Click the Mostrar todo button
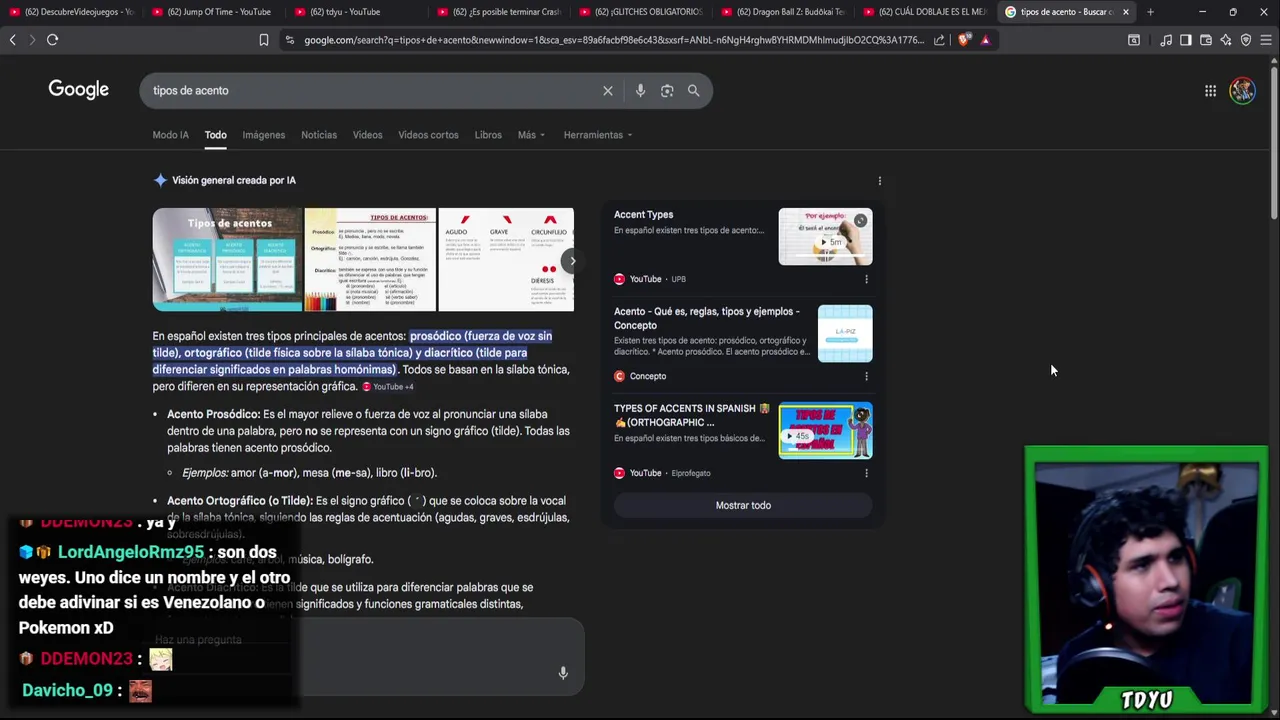The width and height of the screenshot is (1280, 720). 743,506
